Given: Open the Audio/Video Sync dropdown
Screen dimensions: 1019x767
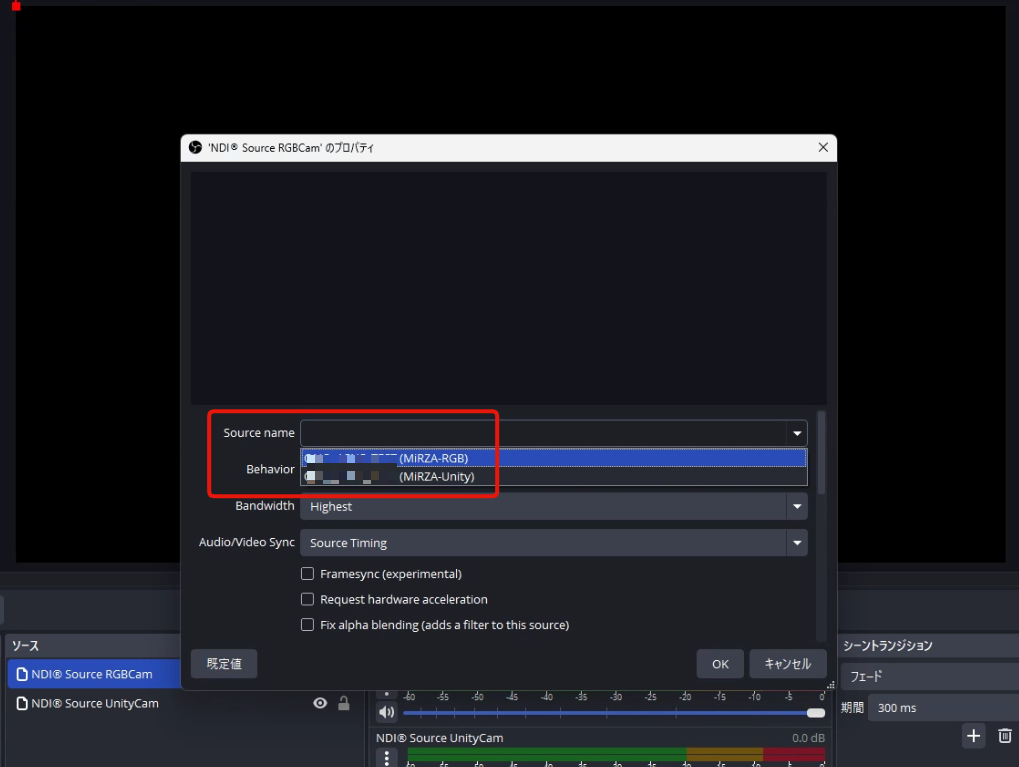Looking at the screenshot, I should pos(797,543).
